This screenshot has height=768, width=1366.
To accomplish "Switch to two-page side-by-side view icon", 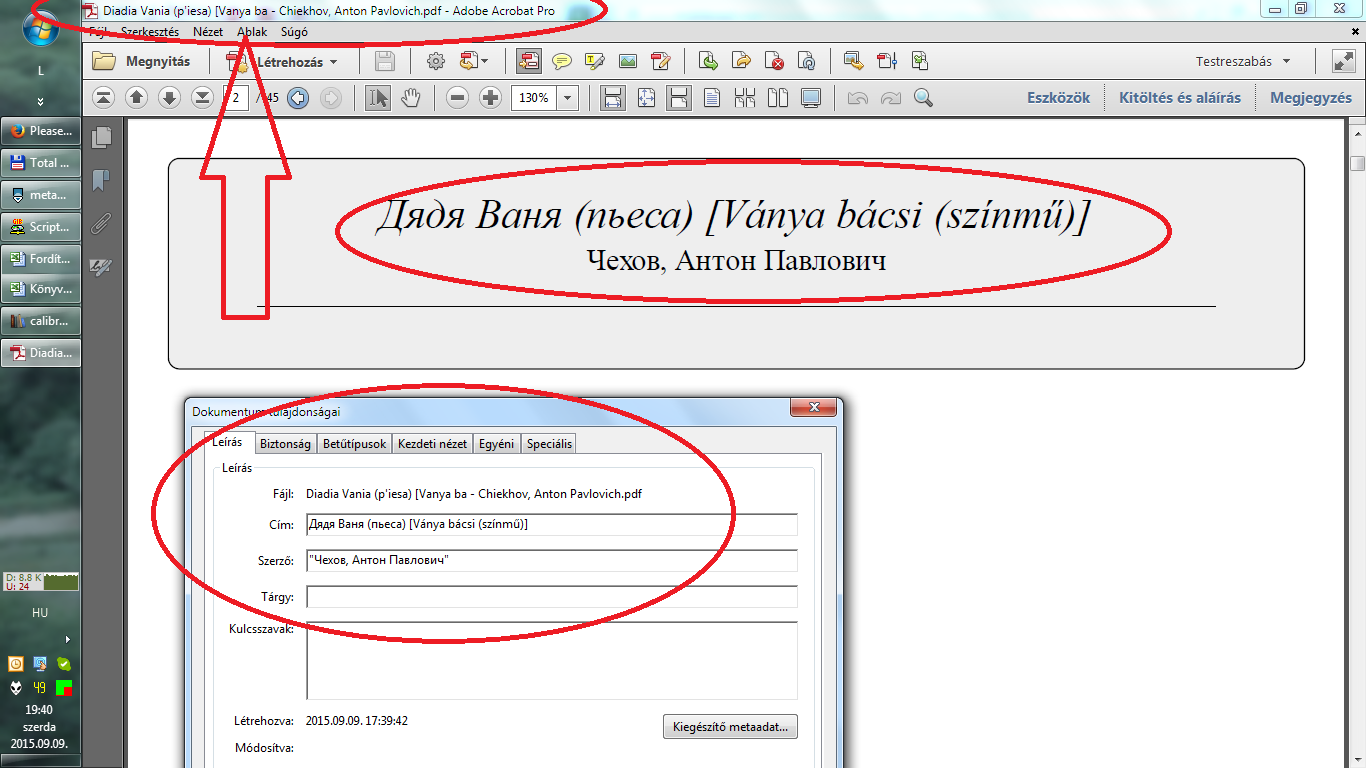I will (x=778, y=98).
